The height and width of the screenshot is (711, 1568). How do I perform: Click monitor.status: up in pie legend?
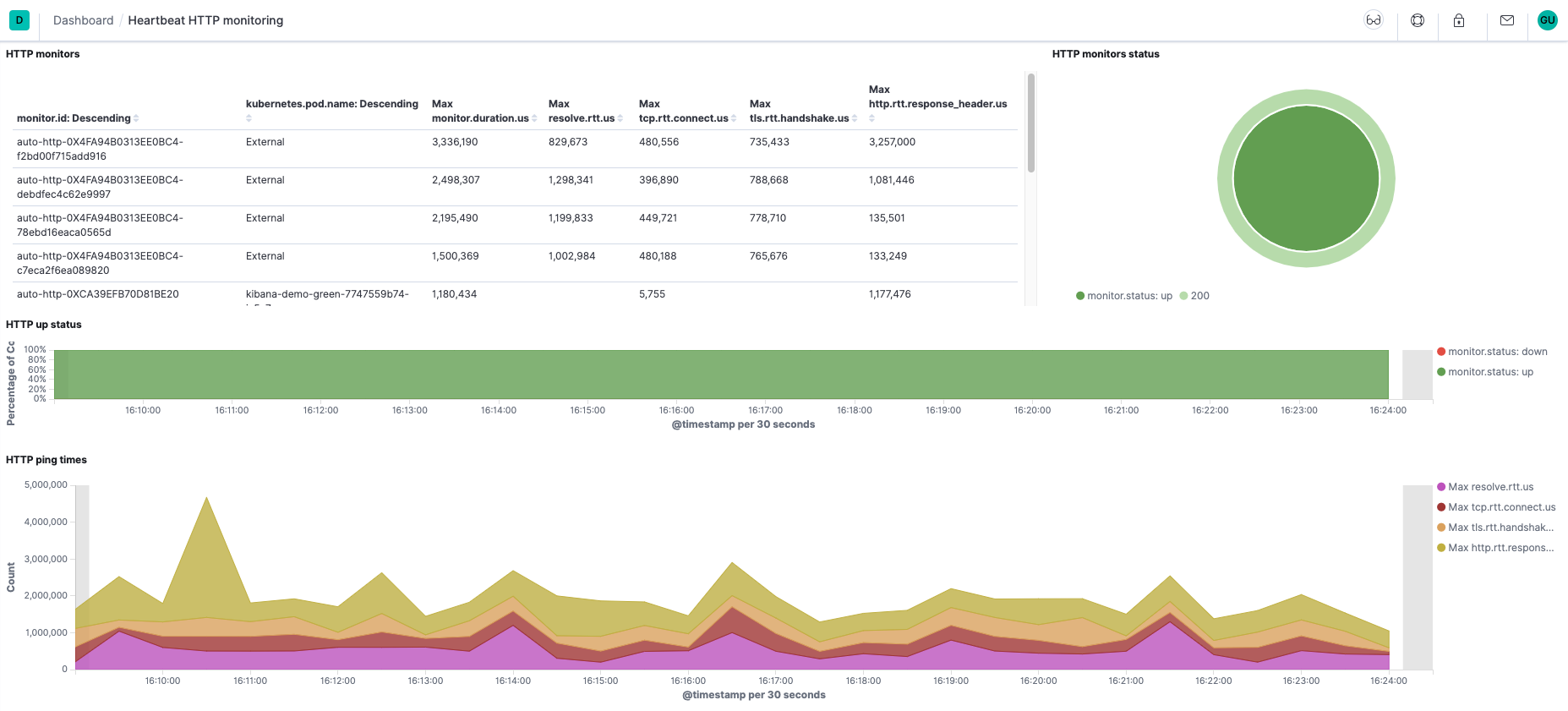coord(1129,296)
